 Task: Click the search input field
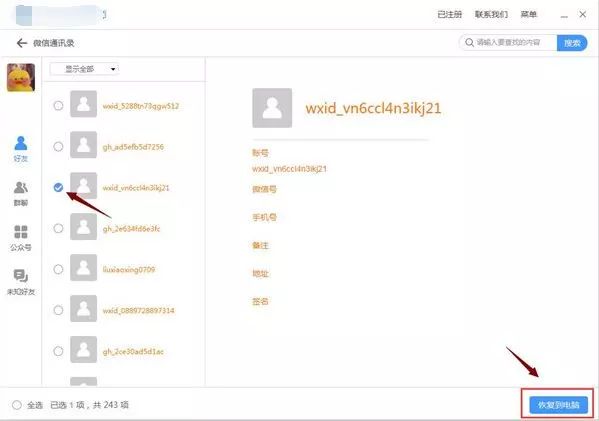click(x=508, y=43)
